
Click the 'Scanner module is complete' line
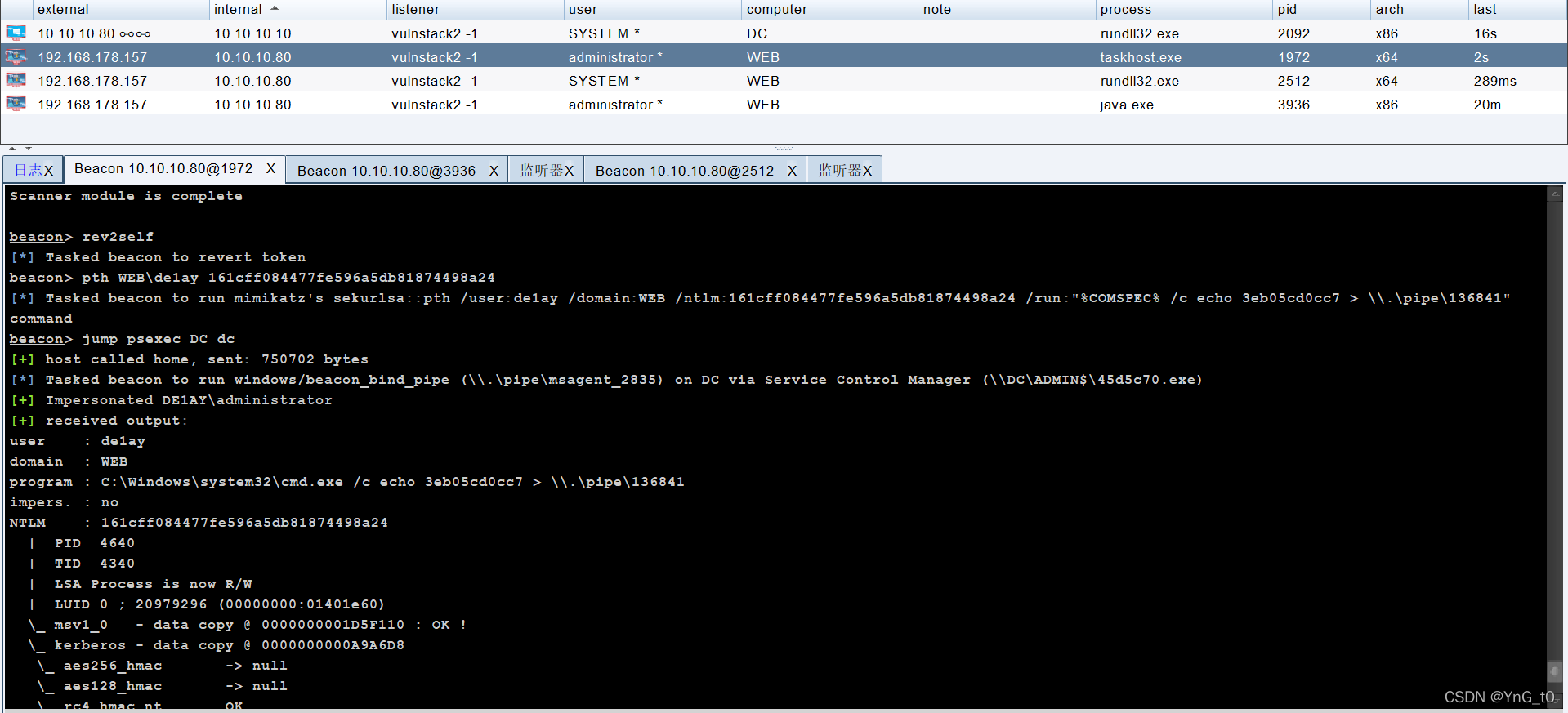[x=126, y=196]
